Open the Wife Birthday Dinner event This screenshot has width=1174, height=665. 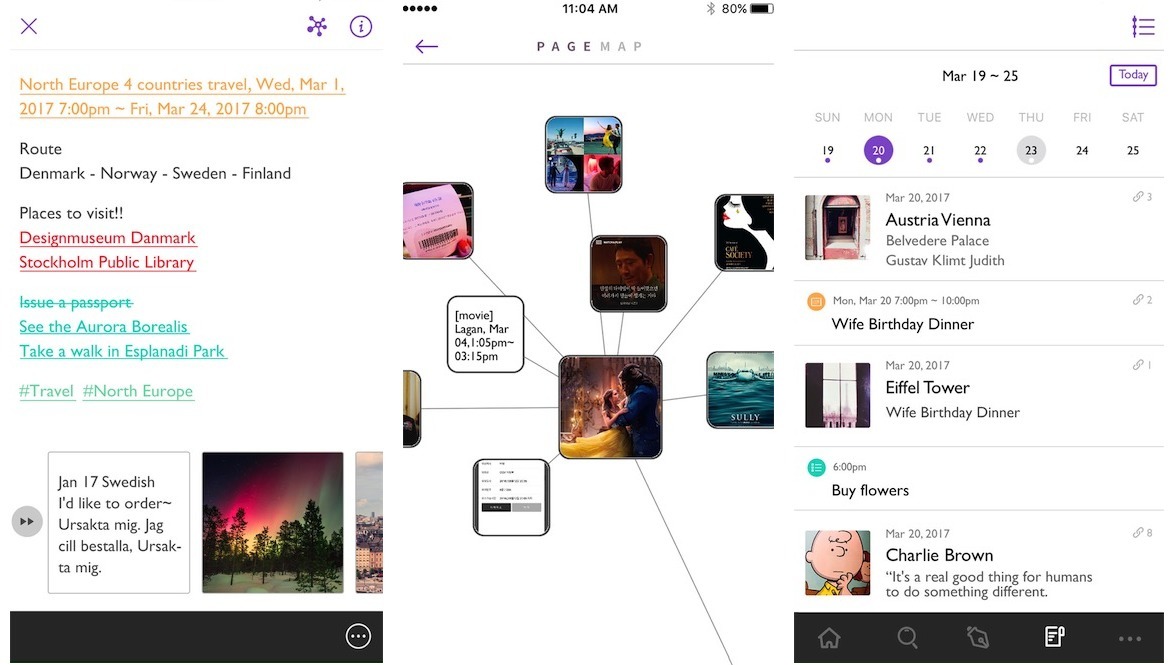click(979, 314)
